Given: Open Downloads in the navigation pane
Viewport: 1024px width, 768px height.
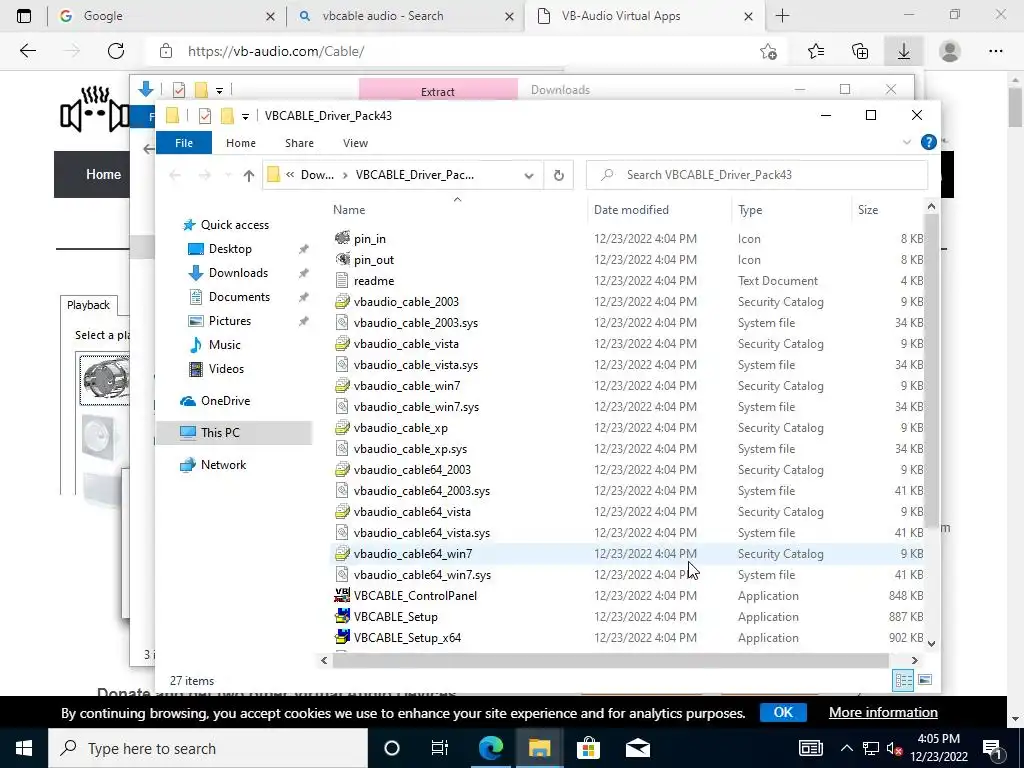Looking at the screenshot, I should point(238,273).
